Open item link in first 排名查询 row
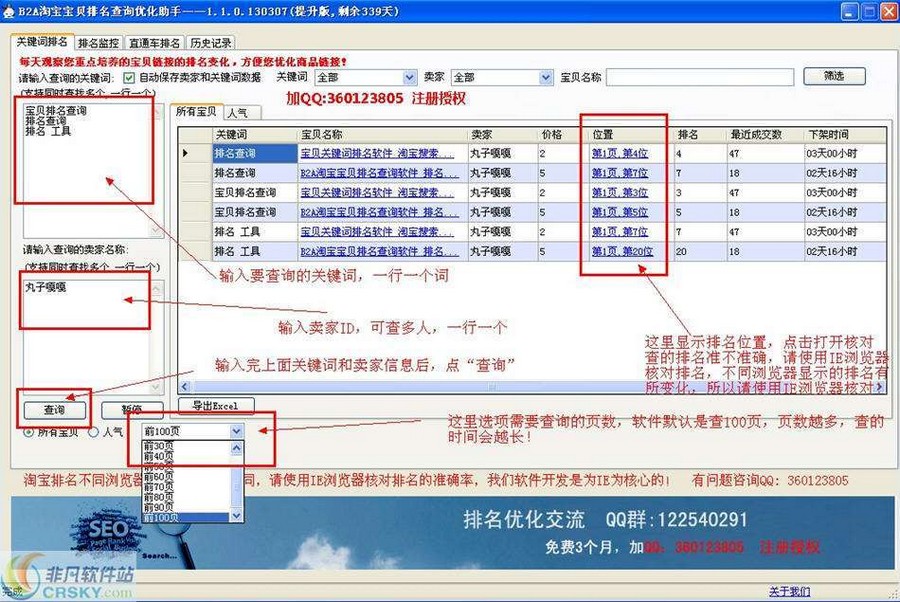The width and height of the screenshot is (900, 602). click(x=377, y=153)
